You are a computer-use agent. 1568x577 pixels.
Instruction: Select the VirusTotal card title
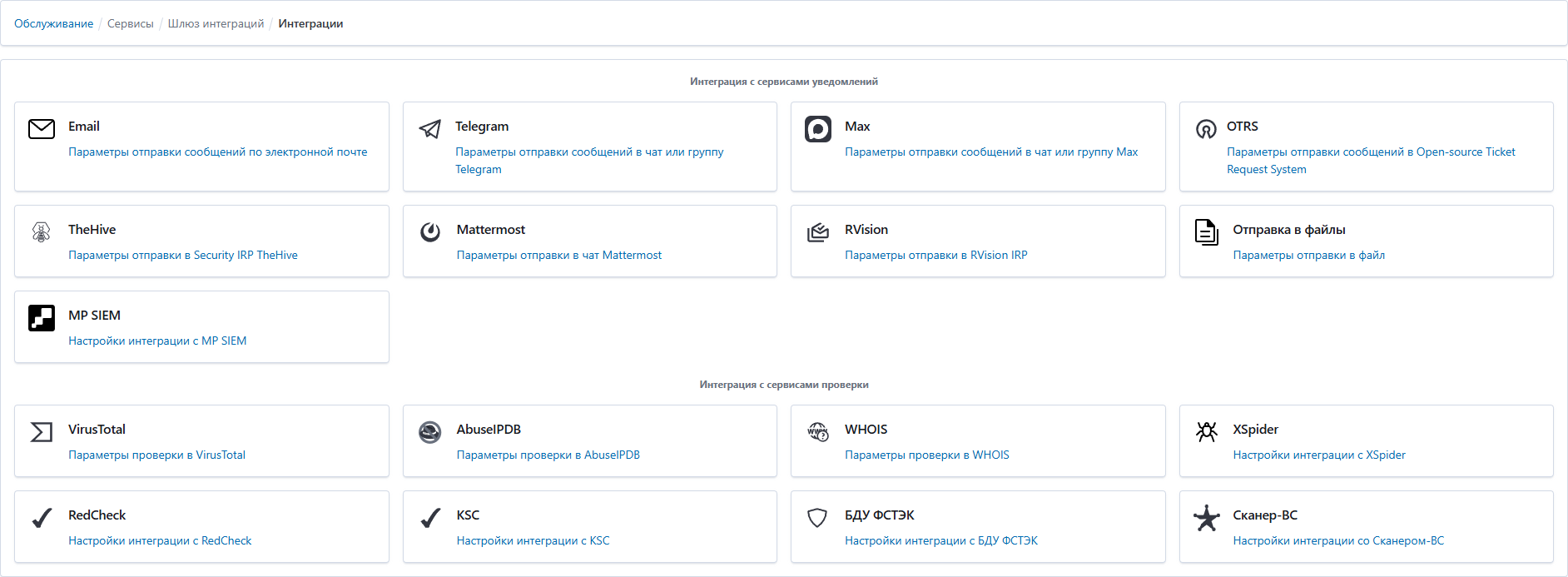coord(97,429)
